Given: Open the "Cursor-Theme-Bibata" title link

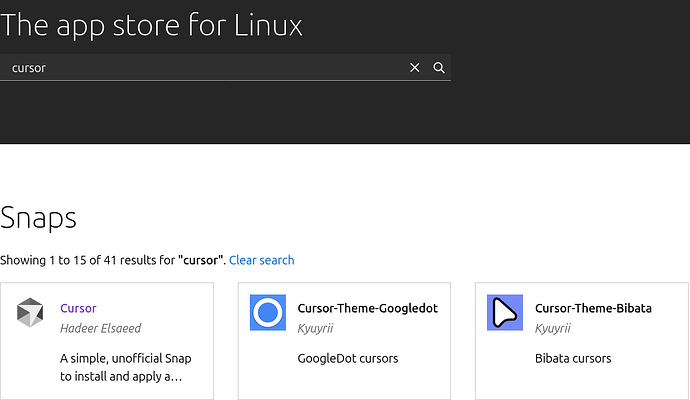Looking at the screenshot, I should pyautogui.click(x=593, y=308).
